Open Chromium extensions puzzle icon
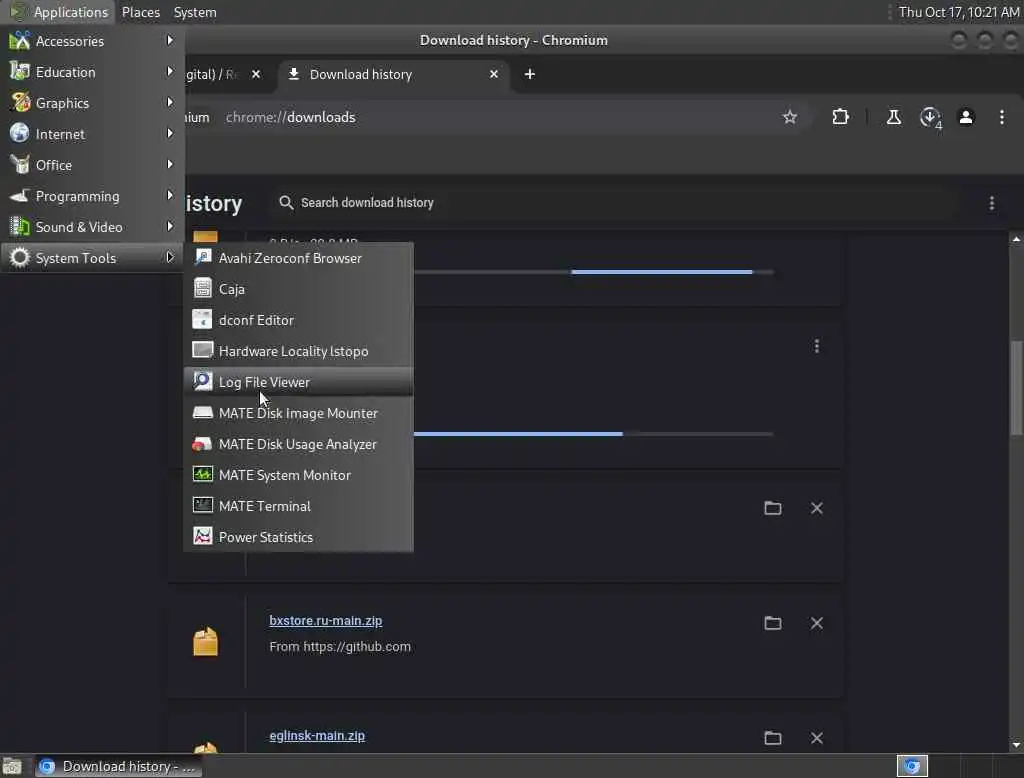 coord(840,117)
